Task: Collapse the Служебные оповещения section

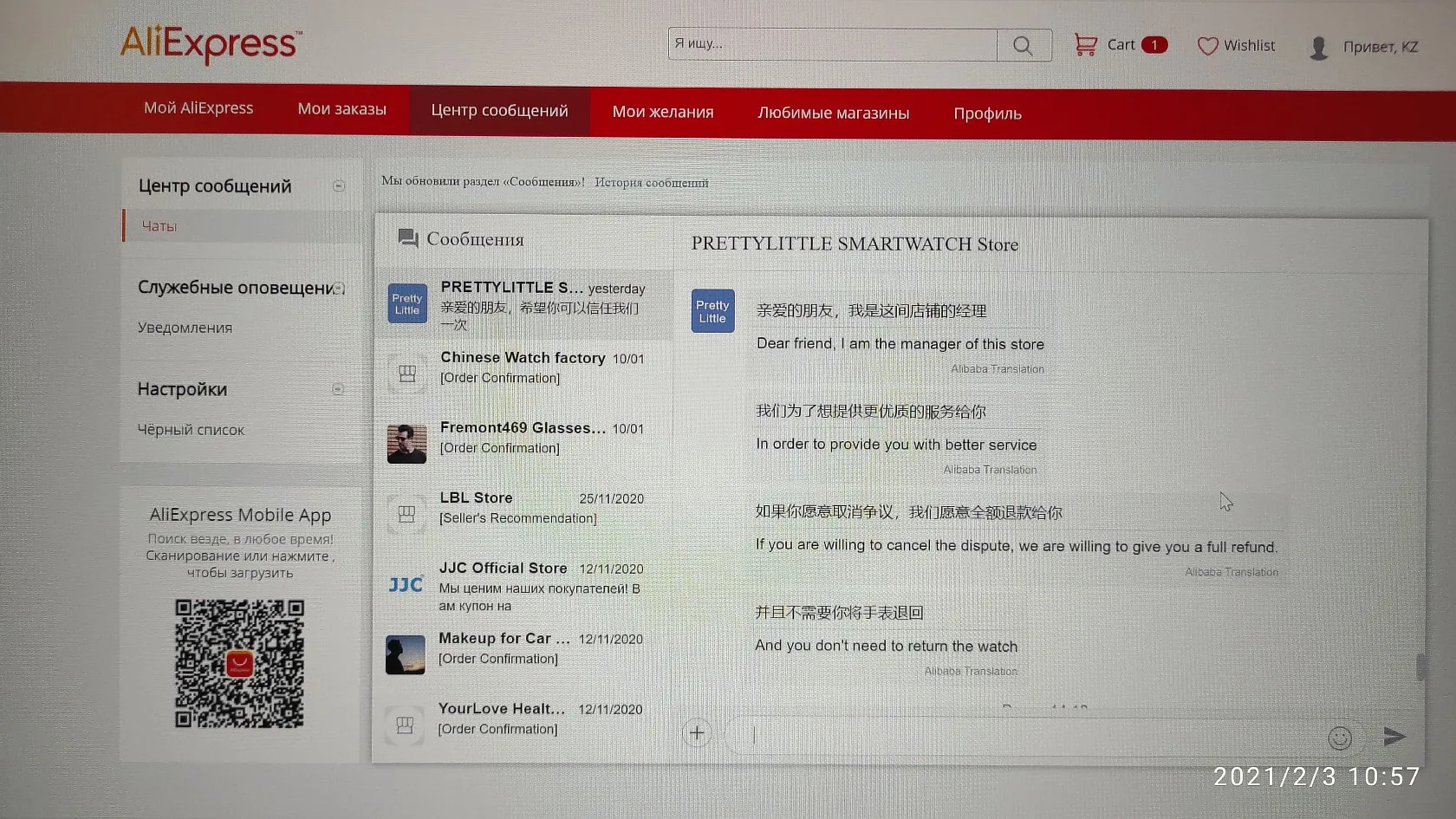Action: point(339,288)
